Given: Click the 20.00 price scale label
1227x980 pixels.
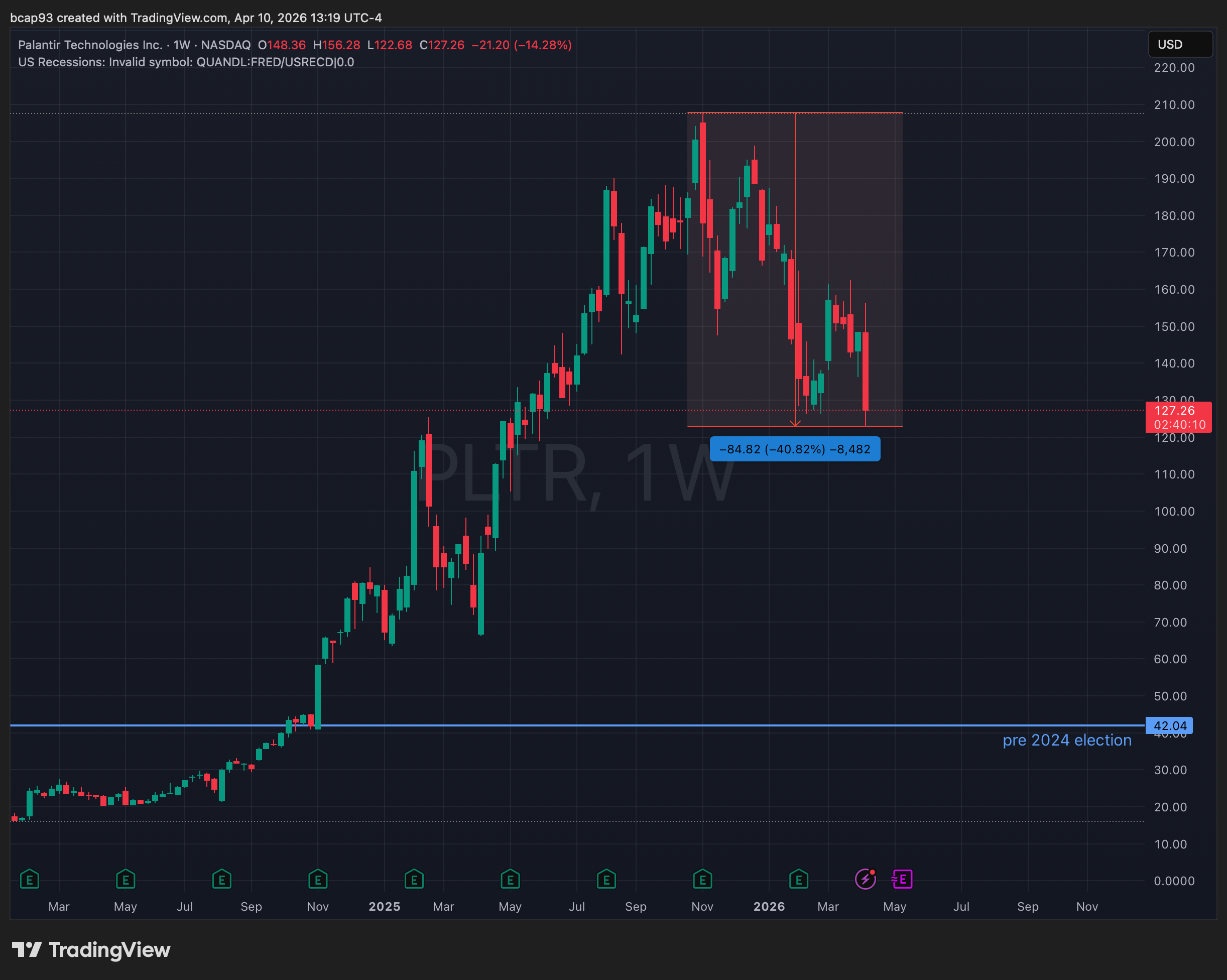Looking at the screenshot, I should (x=1170, y=807).
